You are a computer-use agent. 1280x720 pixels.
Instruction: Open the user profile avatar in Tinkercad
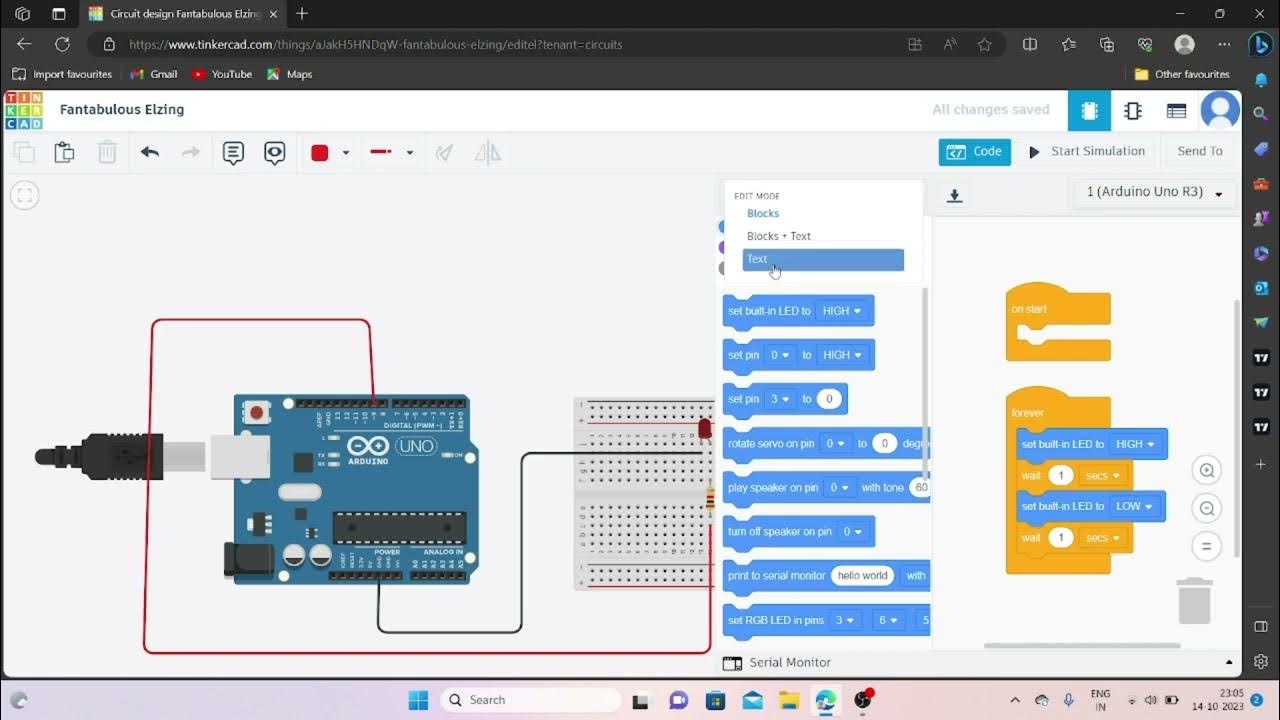tap(1220, 111)
